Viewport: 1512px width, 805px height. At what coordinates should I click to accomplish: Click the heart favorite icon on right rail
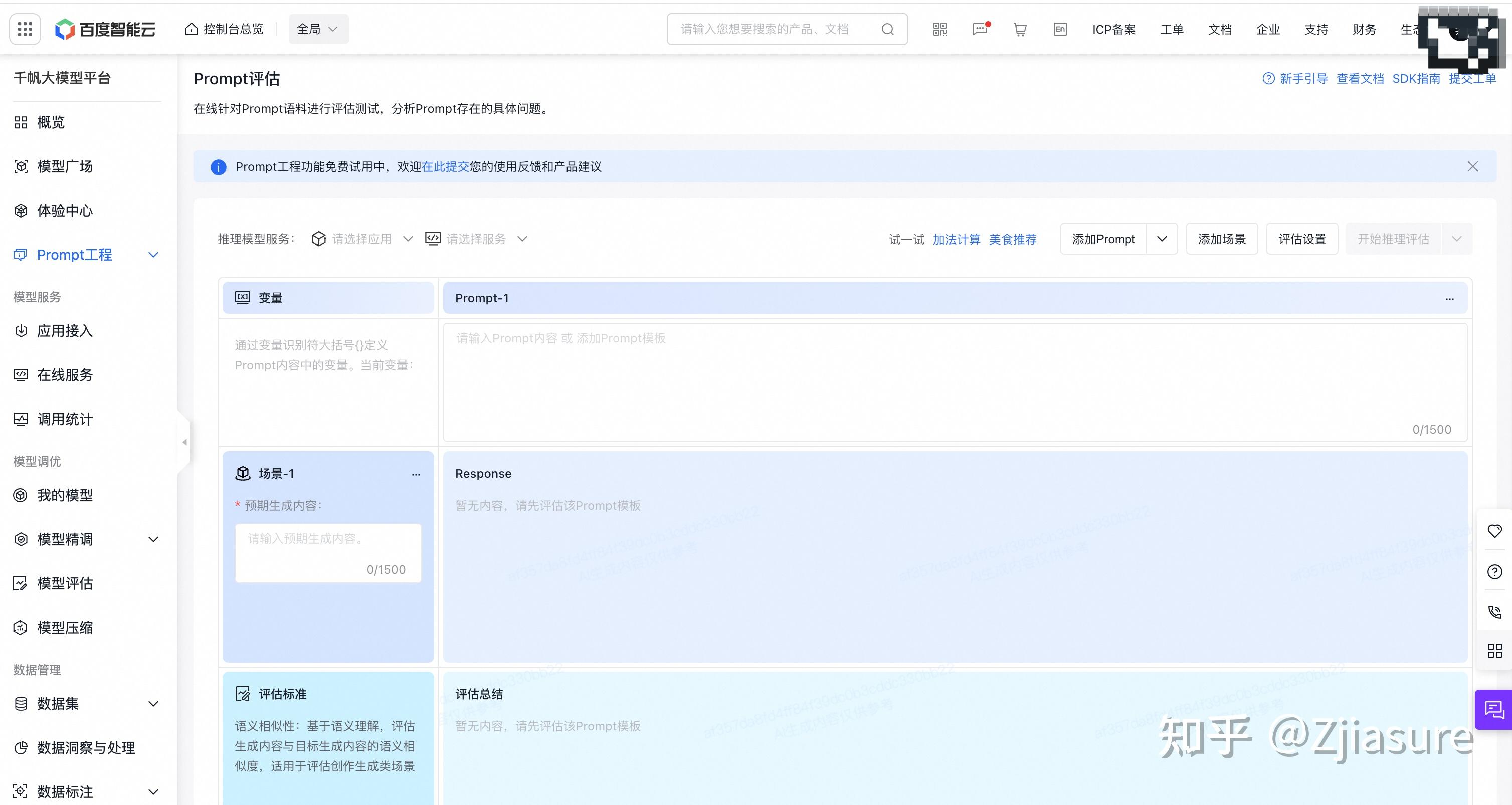tap(1494, 531)
